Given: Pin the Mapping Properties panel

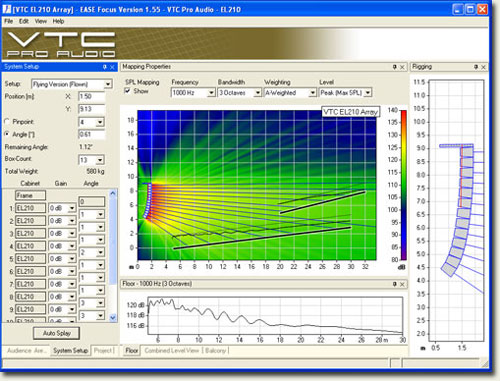Looking at the screenshot, I should click(395, 67).
